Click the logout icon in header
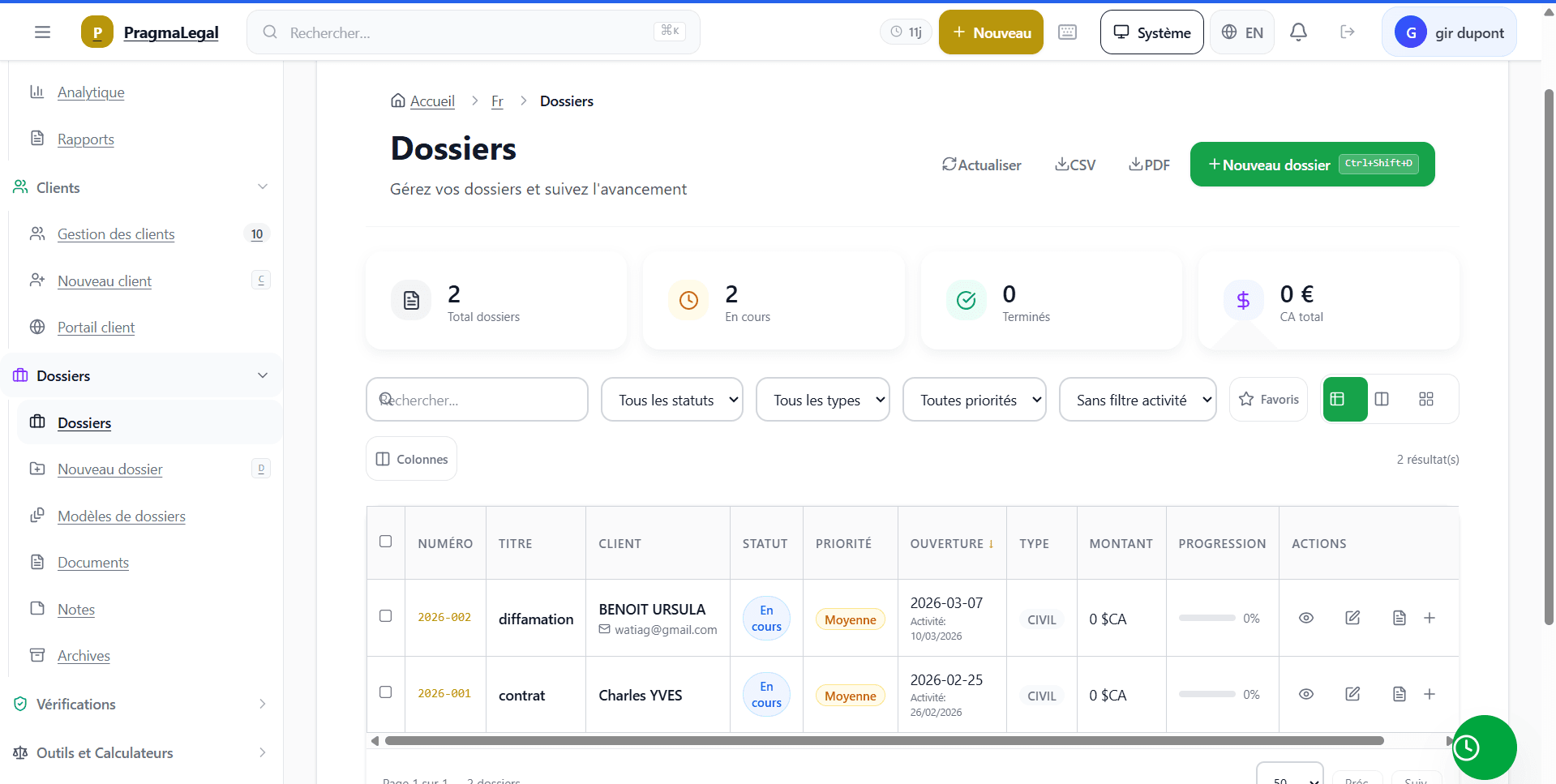This screenshot has height=784, width=1556. click(x=1347, y=32)
